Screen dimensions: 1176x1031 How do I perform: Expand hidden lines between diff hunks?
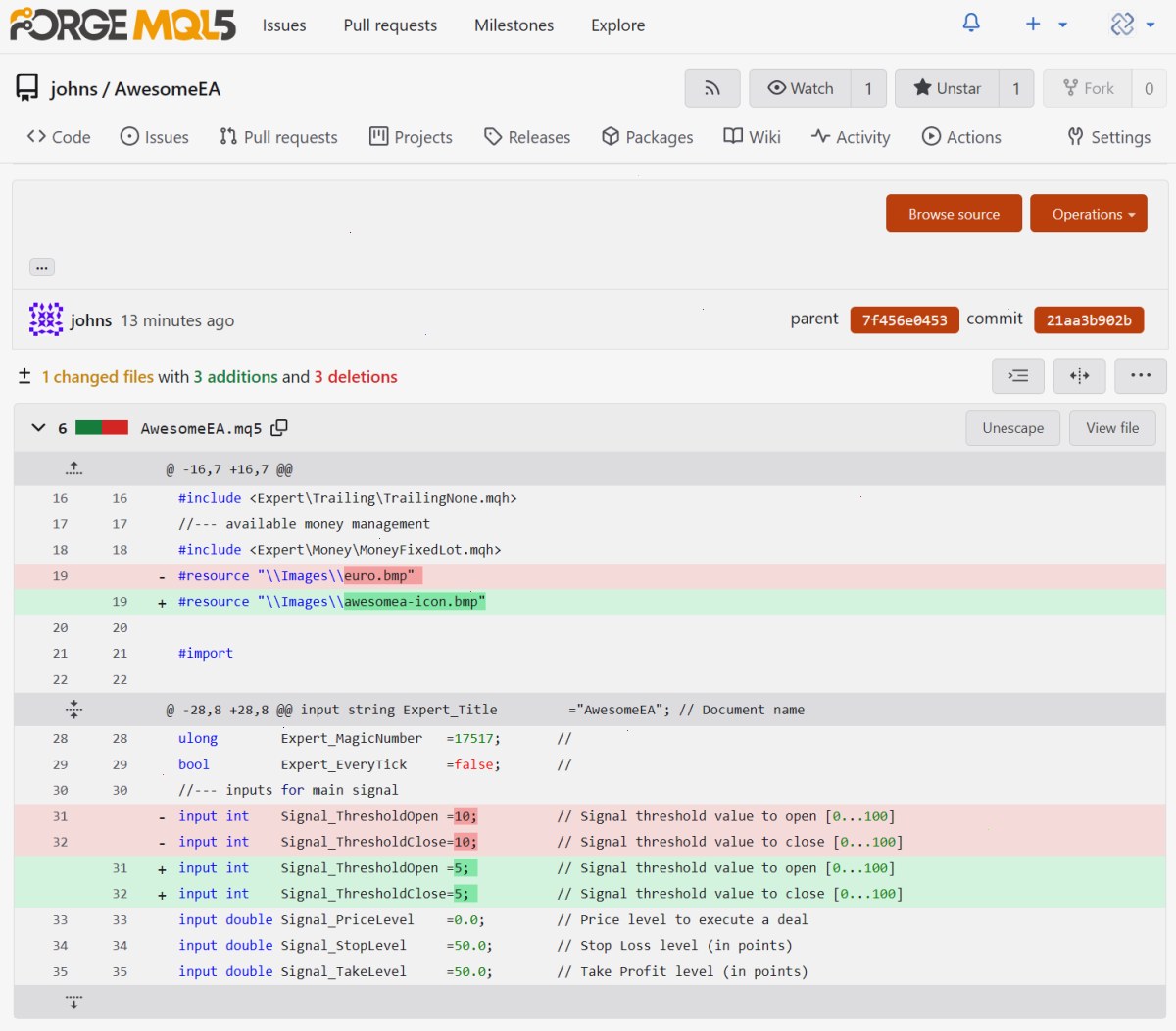(73, 710)
